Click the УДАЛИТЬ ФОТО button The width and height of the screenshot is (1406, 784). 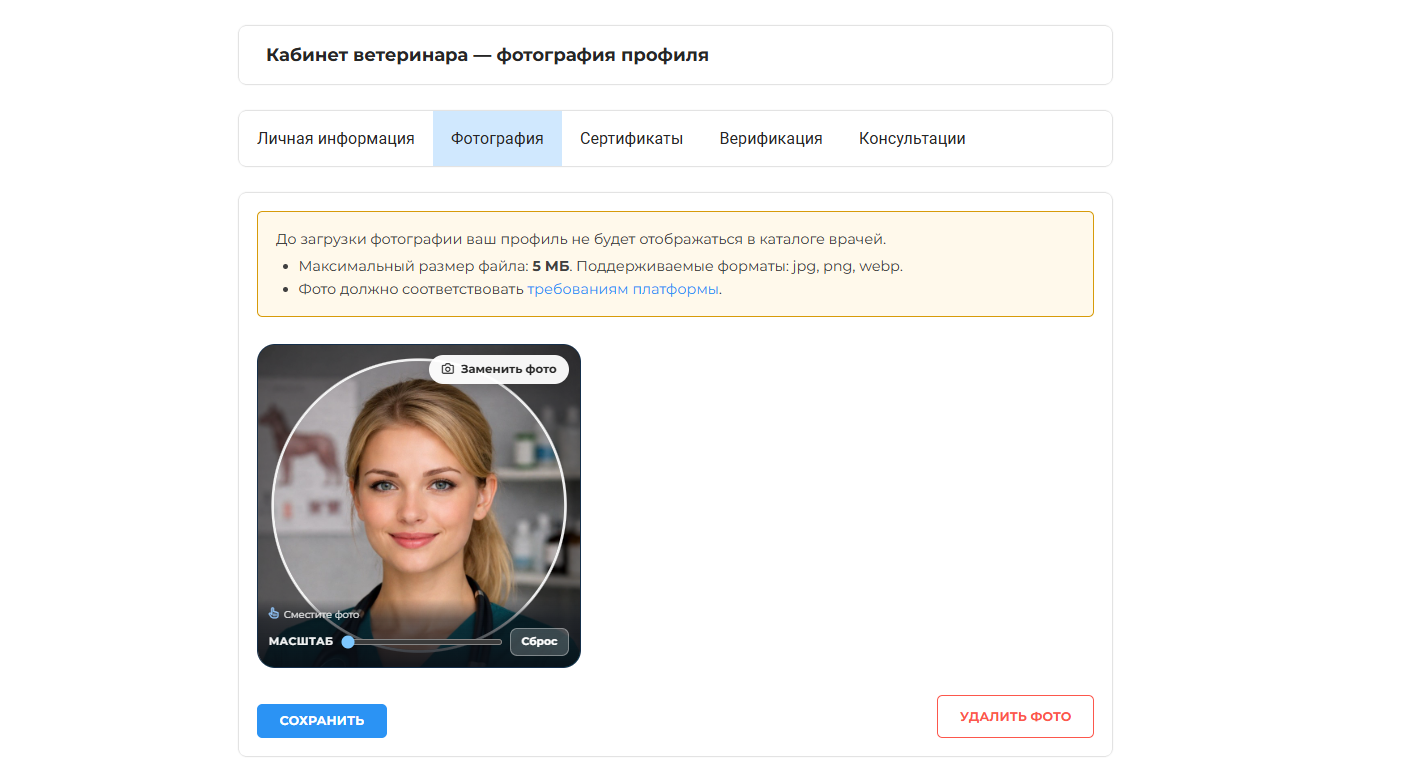1014,716
